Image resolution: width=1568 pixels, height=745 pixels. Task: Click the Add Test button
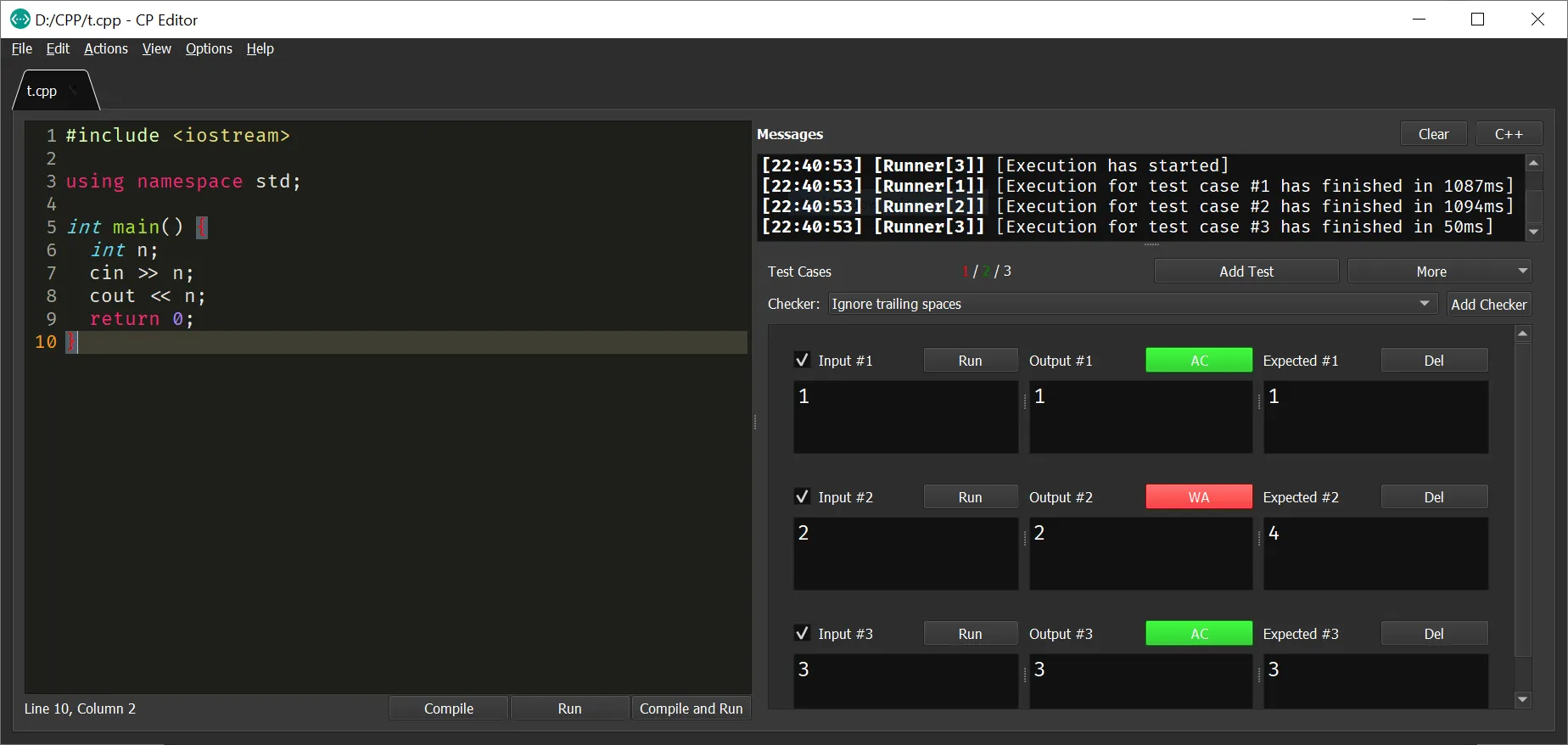[x=1246, y=272]
